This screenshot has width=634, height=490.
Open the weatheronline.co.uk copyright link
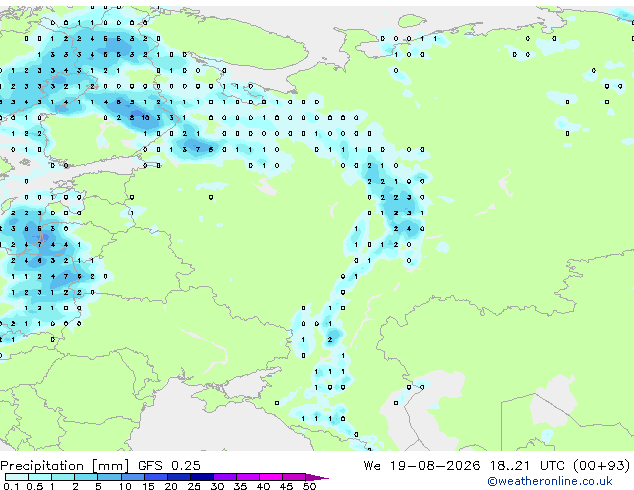click(x=550, y=481)
